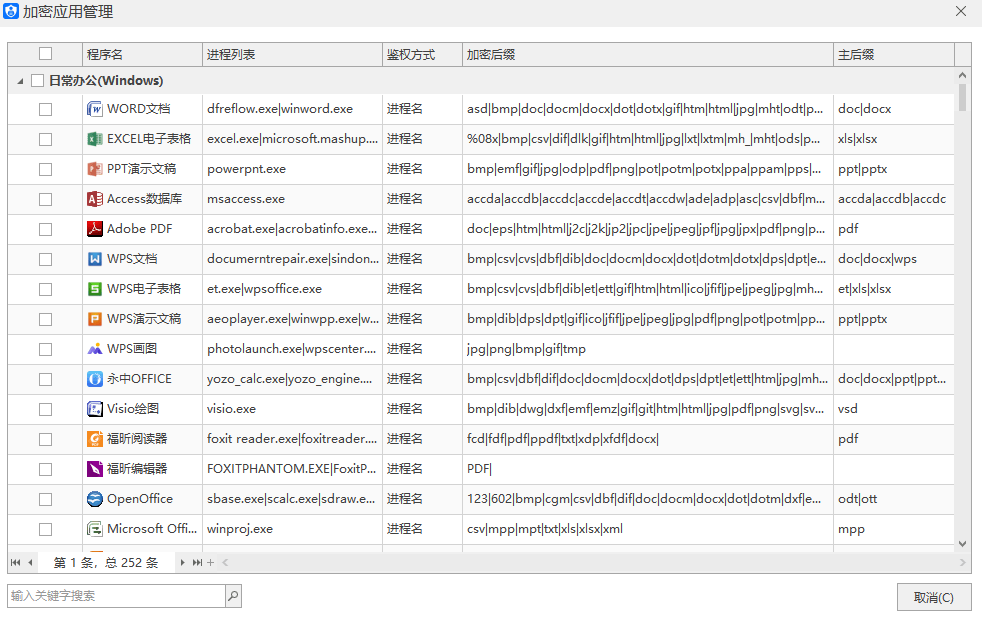The height and width of the screenshot is (619, 982).
Task: Click the EXCEL电子表格 application icon
Action: click(95, 138)
